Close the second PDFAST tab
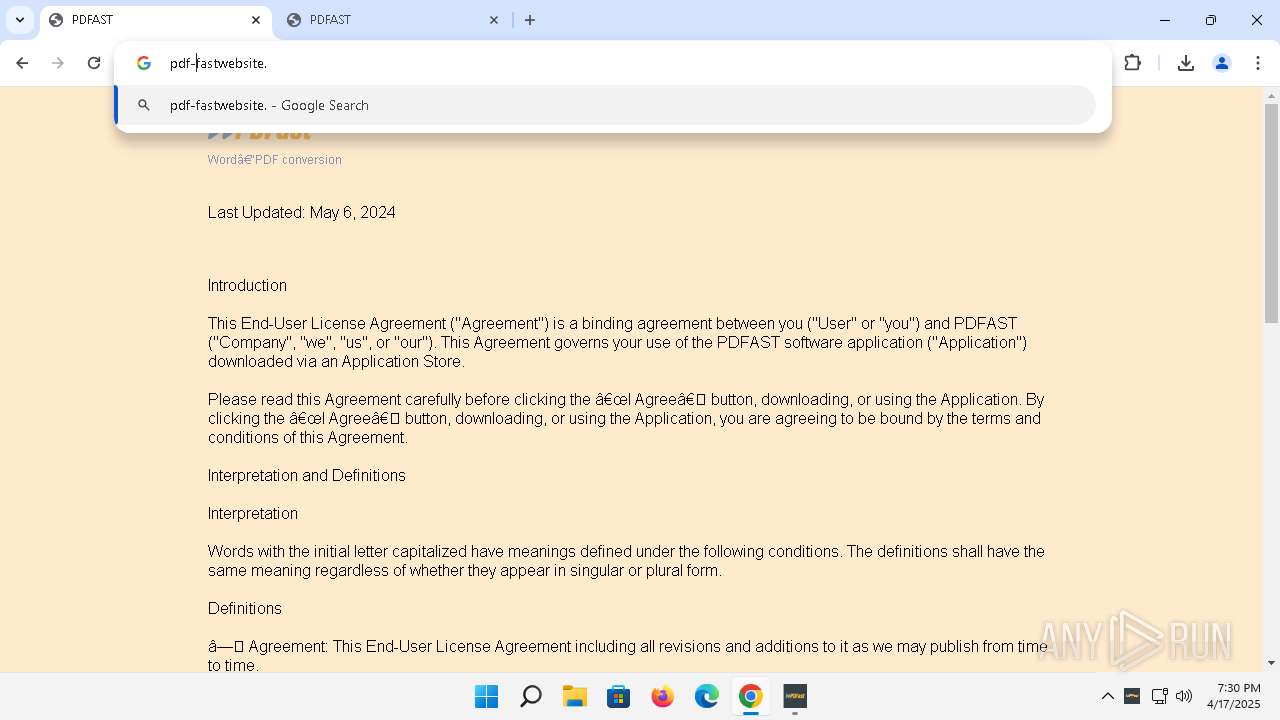Image resolution: width=1280 pixels, height=720 pixels. coord(494,20)
